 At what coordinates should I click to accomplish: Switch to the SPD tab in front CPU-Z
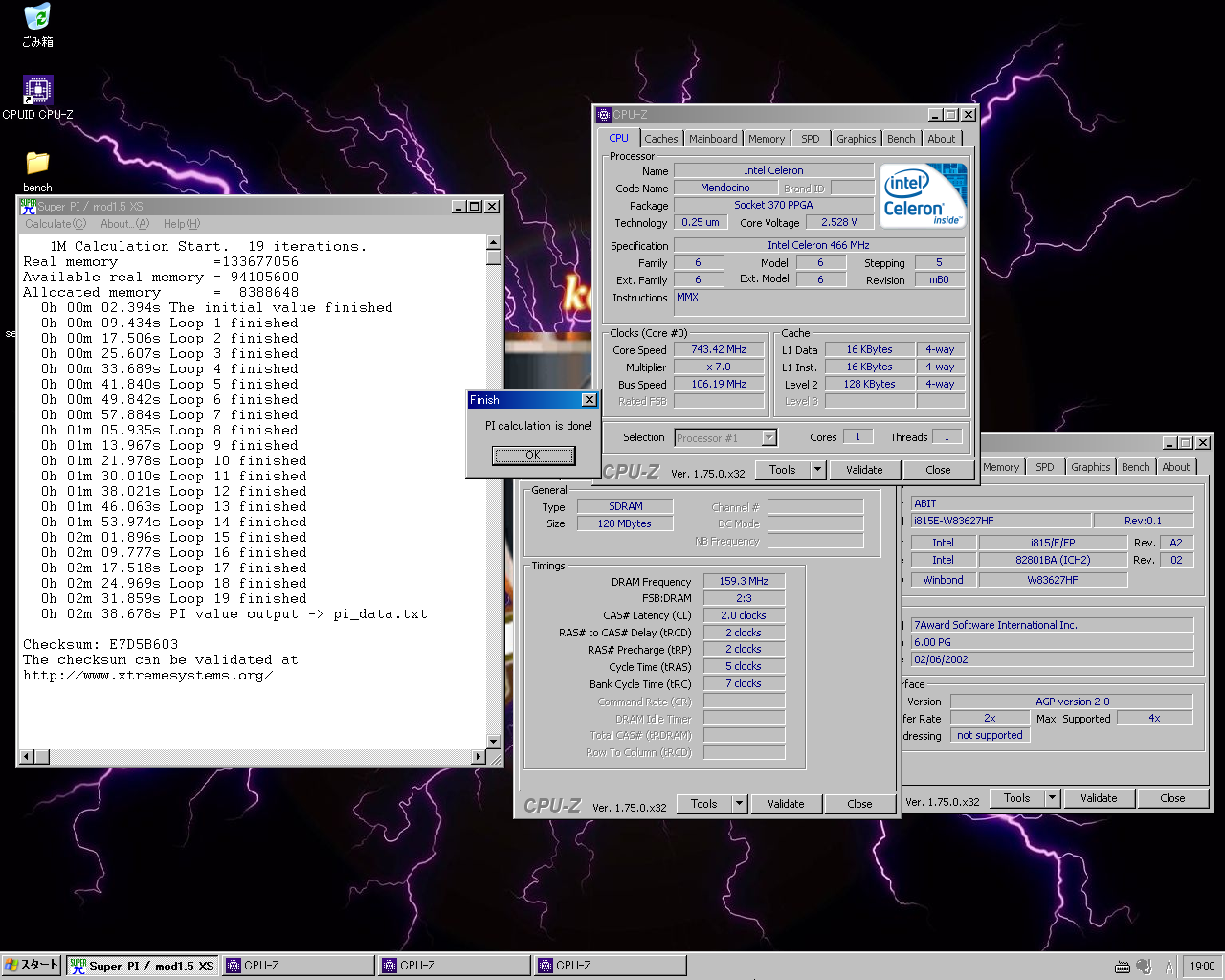tap(811, 139)
